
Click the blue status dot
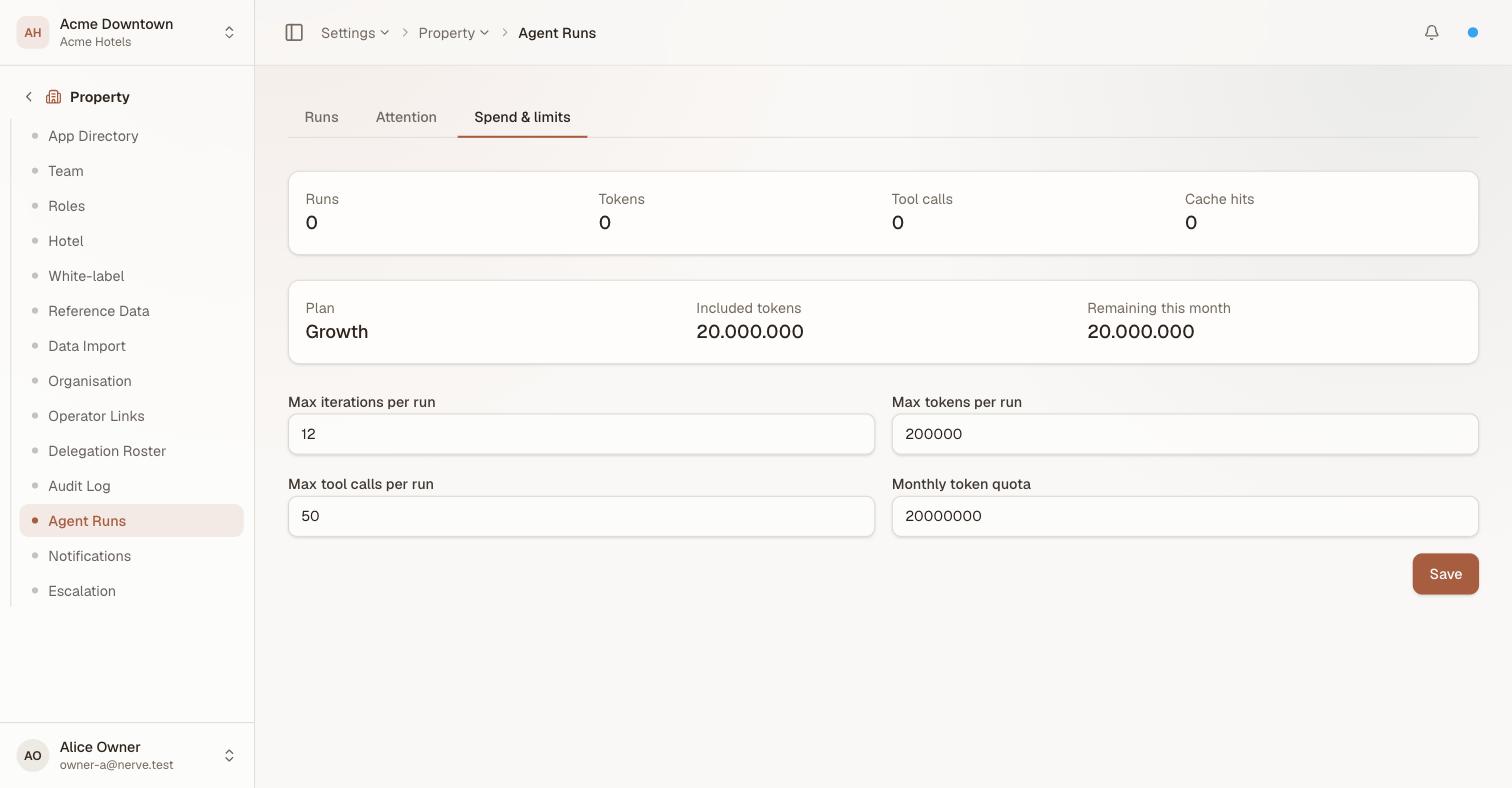tap(1473, 33)
